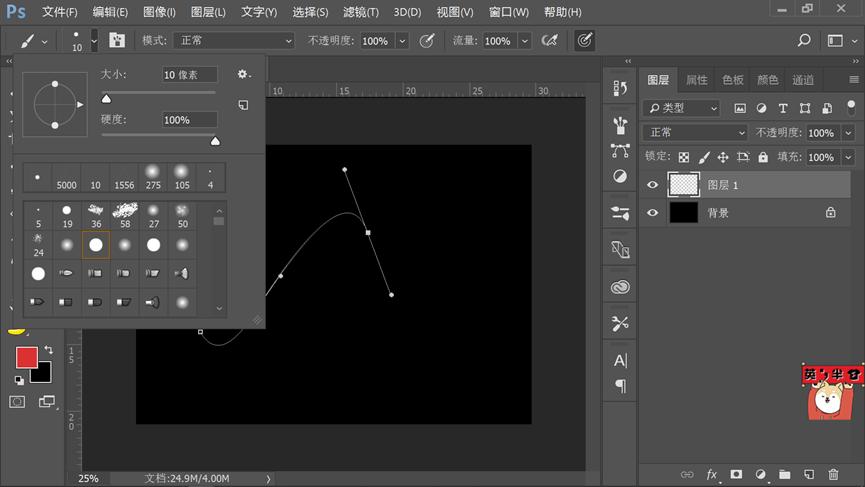Image resolution: width=865 pixels, height=487 pixels.
Task: Toggle pressure for opacity icon
Action: [427, 40]
